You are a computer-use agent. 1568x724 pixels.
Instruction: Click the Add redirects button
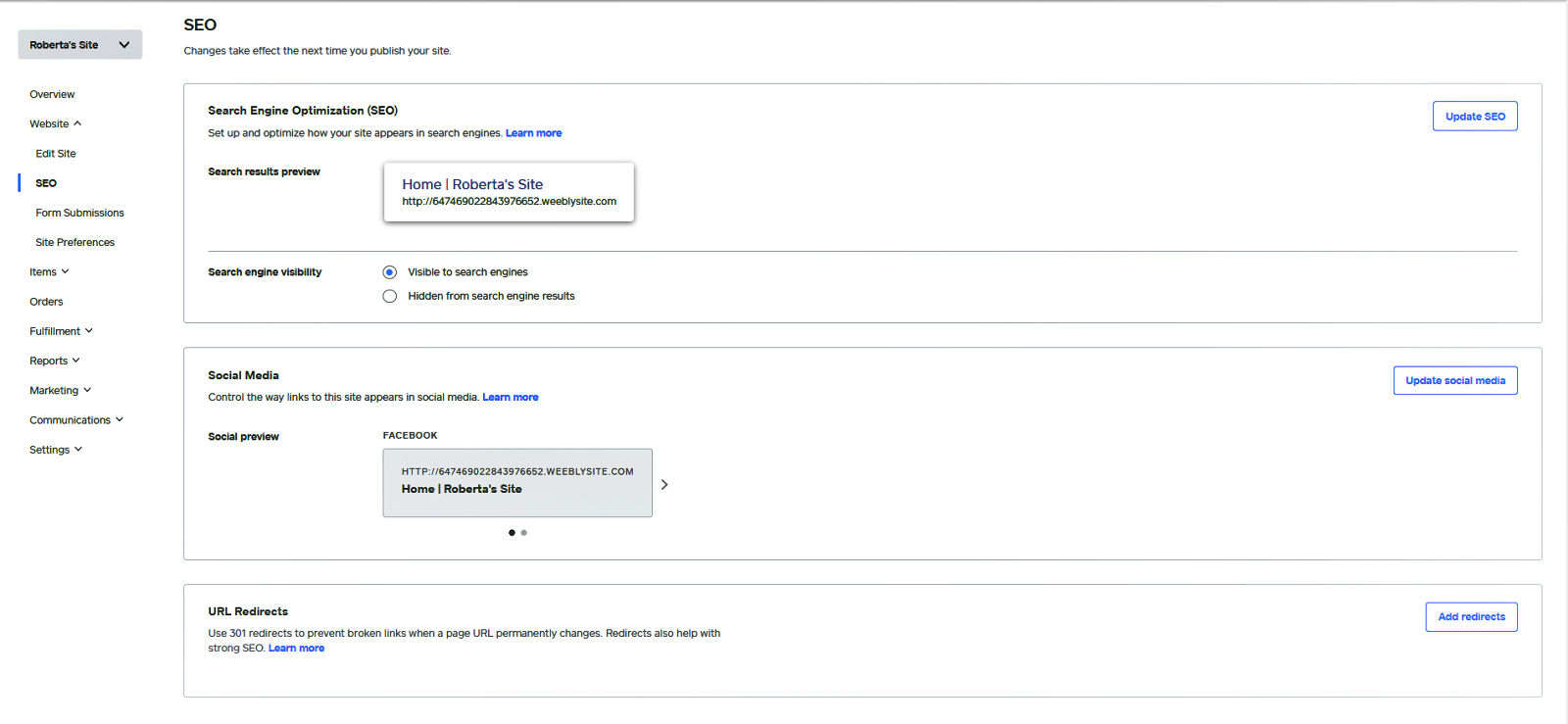click(1471, 617)
